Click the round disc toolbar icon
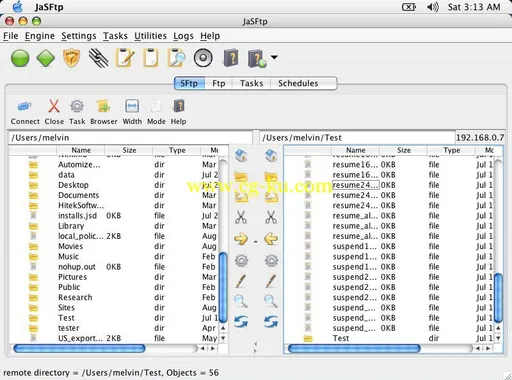The image size is (512, 380). click(x=203, y=58)
